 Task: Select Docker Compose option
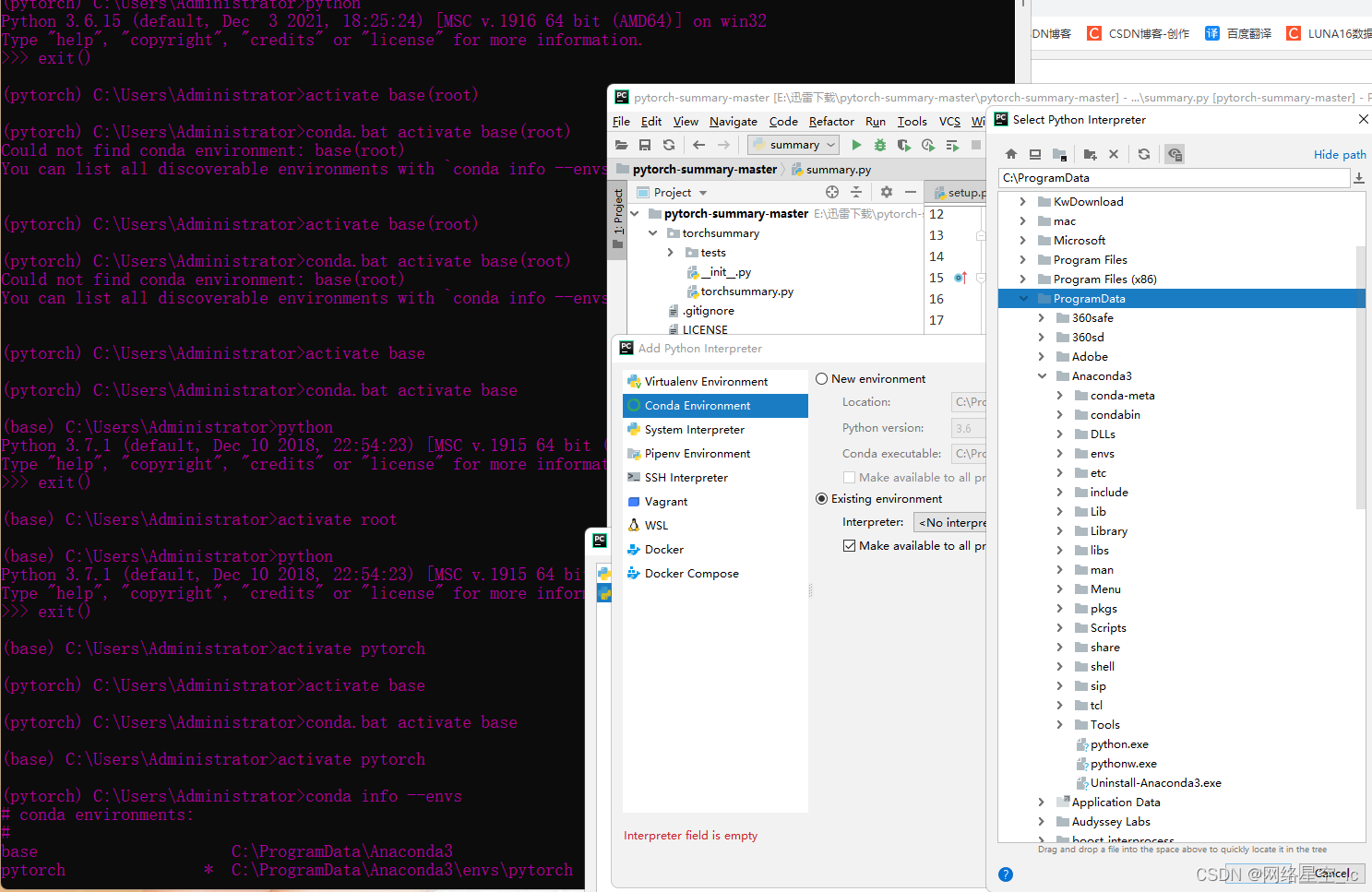tap(715, 574)
